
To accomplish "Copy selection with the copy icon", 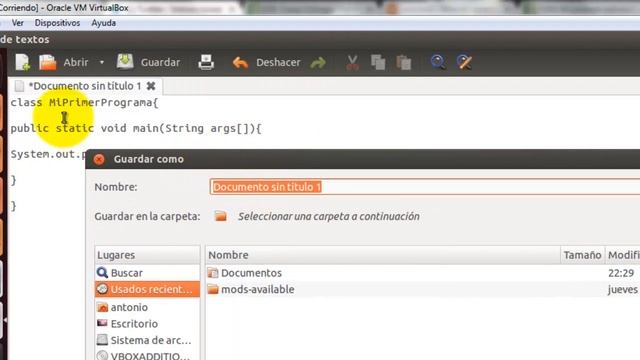I will click(378, 62).
